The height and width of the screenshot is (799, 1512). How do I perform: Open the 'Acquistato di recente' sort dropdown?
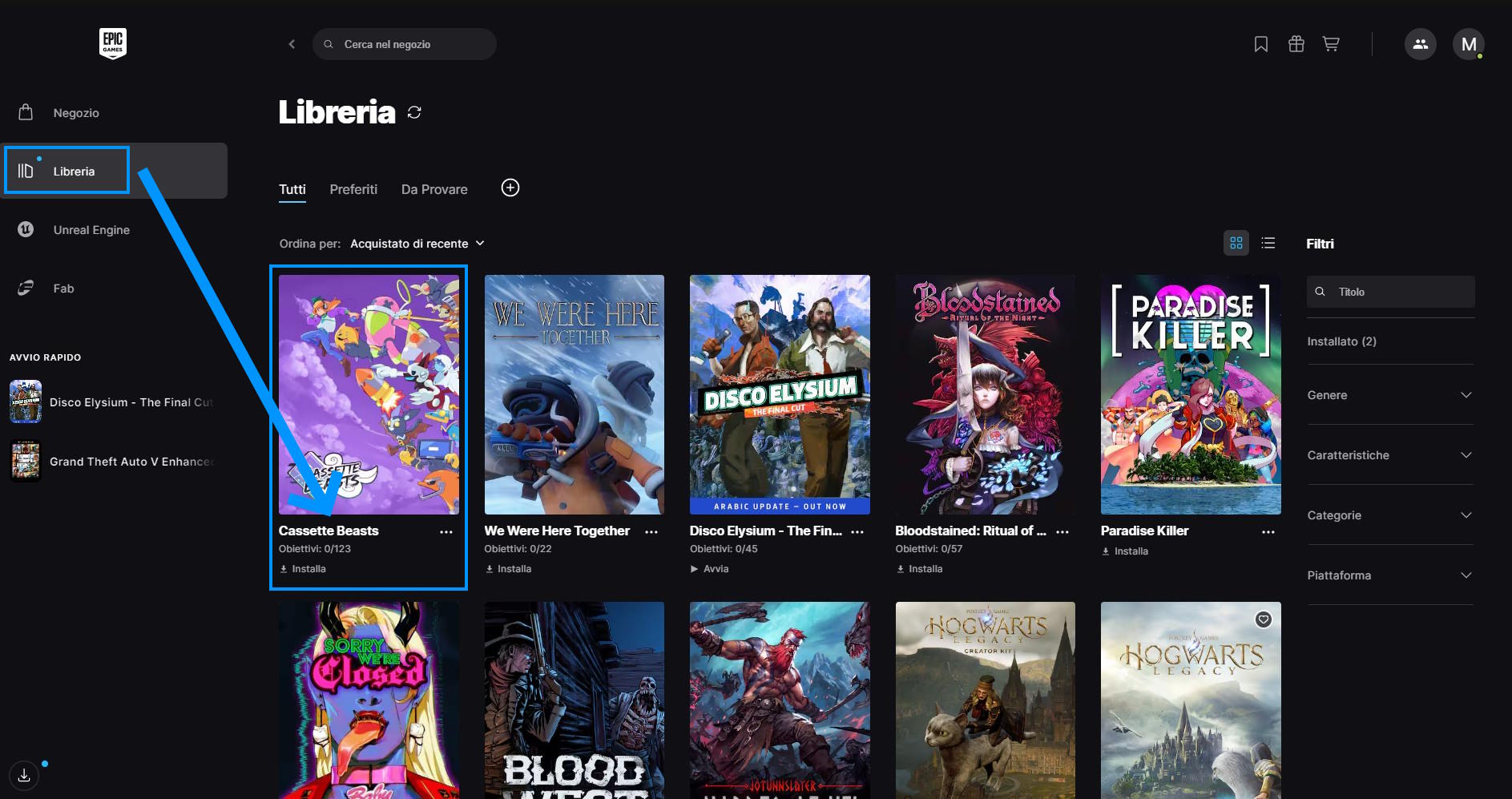(417, 244)
